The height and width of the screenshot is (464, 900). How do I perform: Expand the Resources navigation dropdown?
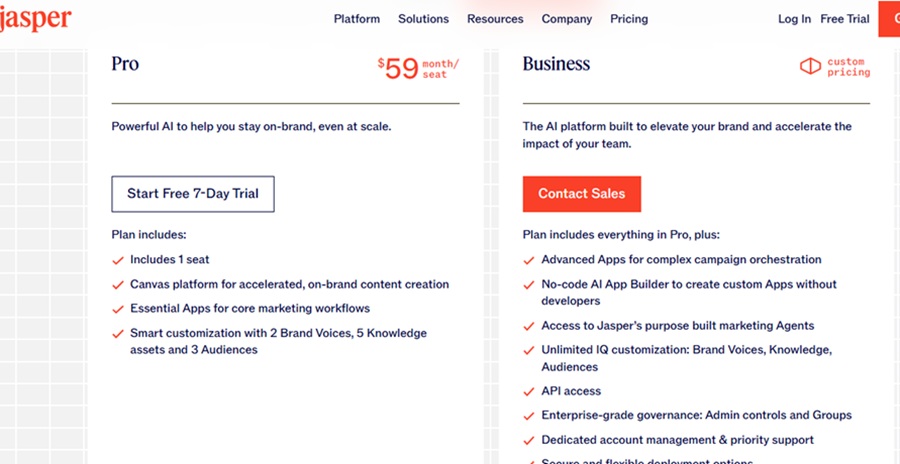click(495, 19)
